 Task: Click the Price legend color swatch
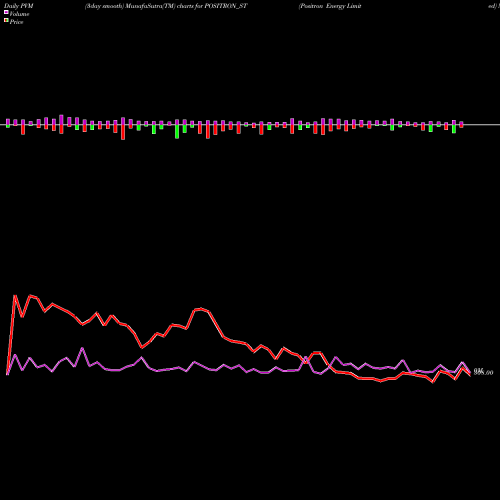(x=6, y=21)
